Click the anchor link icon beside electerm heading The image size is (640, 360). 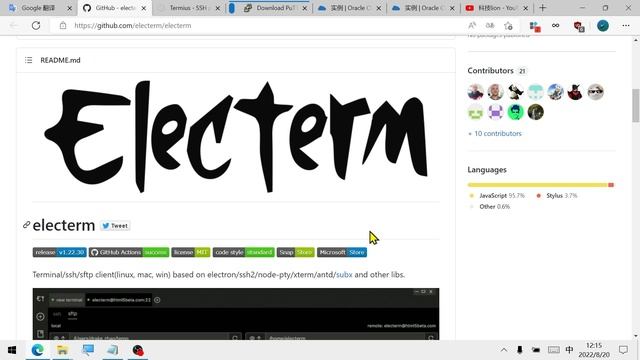pyautogui.click(x=27, y=224)
